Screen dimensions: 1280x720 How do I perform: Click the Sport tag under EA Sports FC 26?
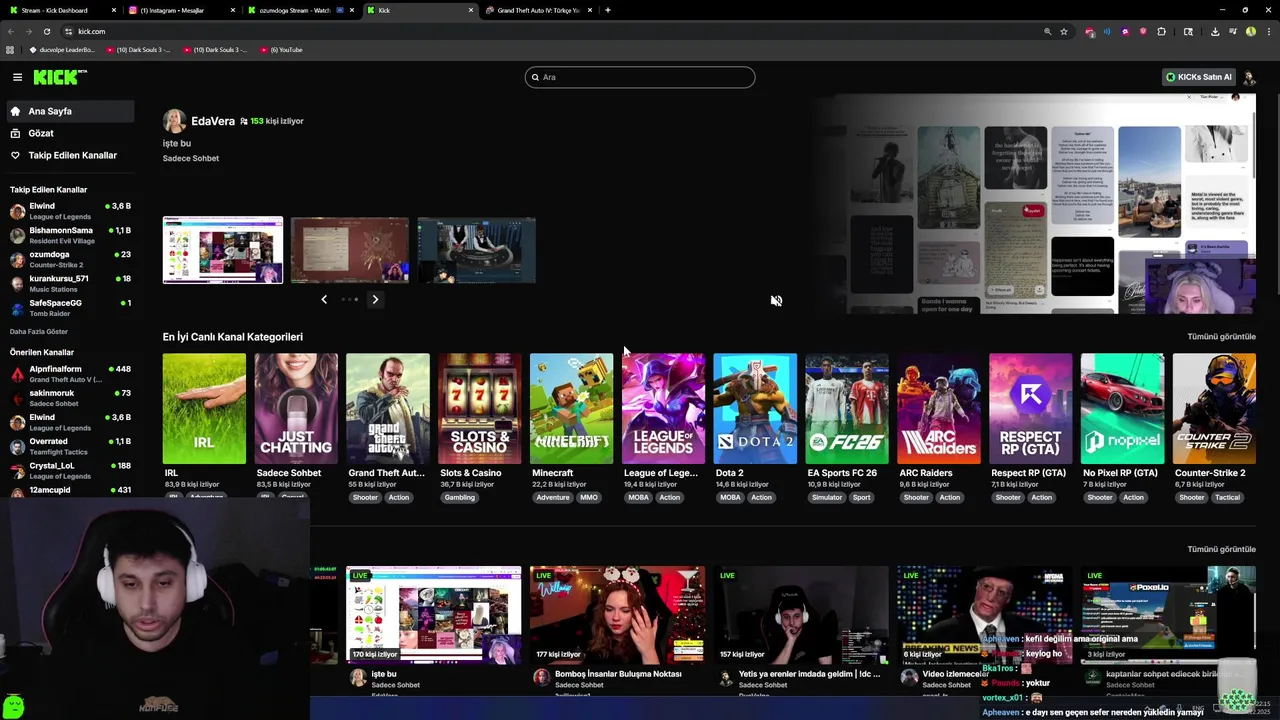coord(862,497)
